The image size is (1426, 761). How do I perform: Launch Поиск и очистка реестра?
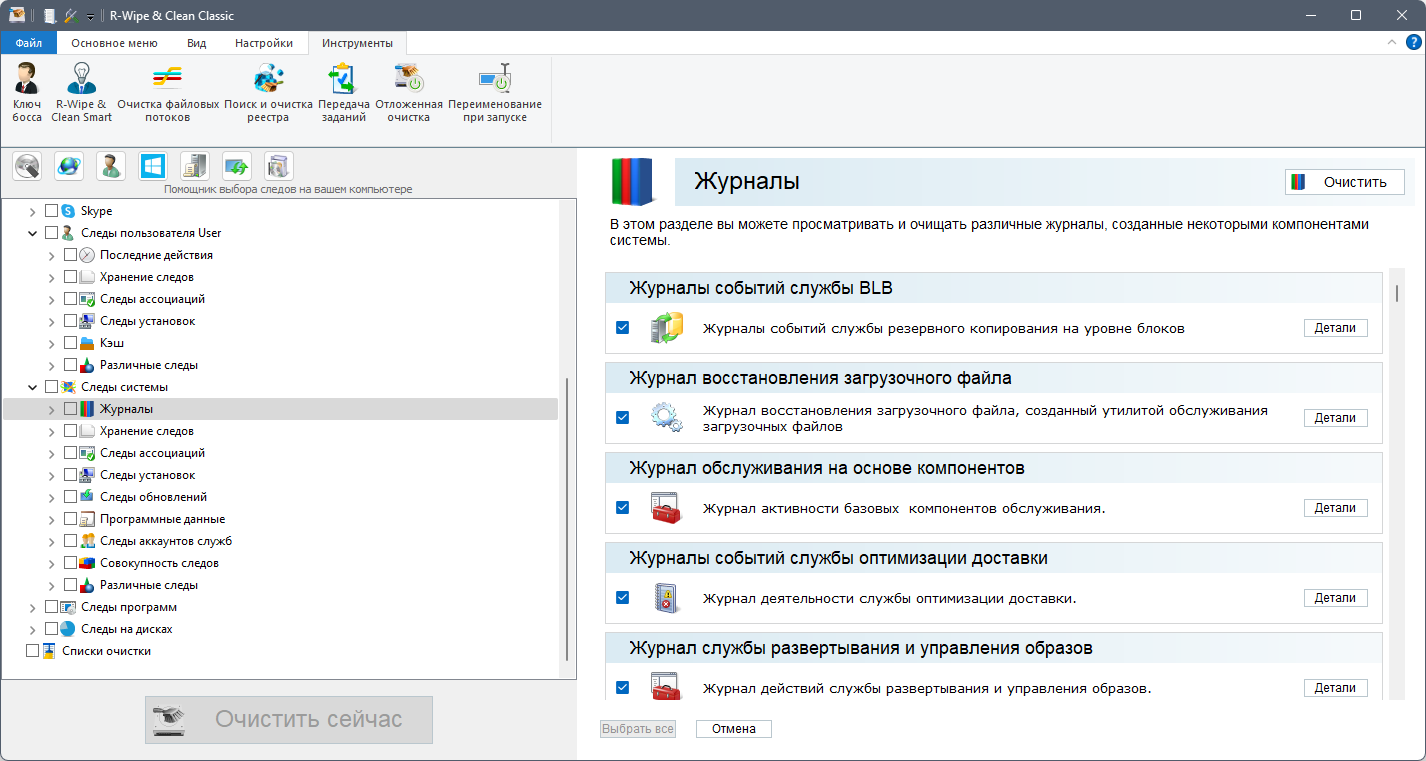point(267,90)
